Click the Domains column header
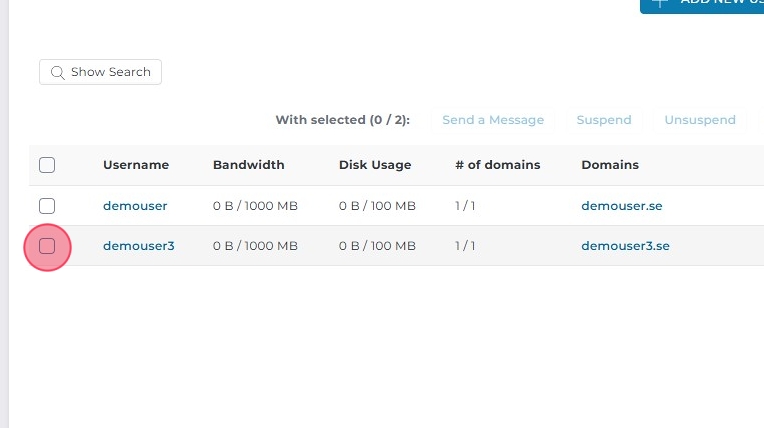Image resolution: width=764 pixels, height=428 pixels. tap(610, 165)
